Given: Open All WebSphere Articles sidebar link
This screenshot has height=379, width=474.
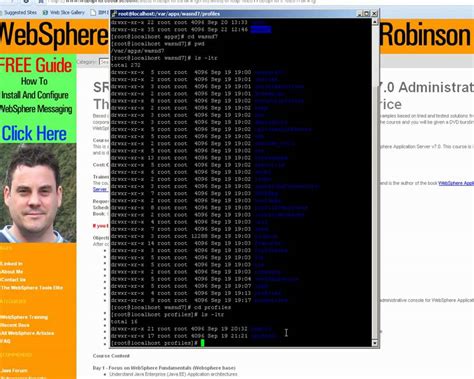Looking at the screenshot, I should point(27,333).
